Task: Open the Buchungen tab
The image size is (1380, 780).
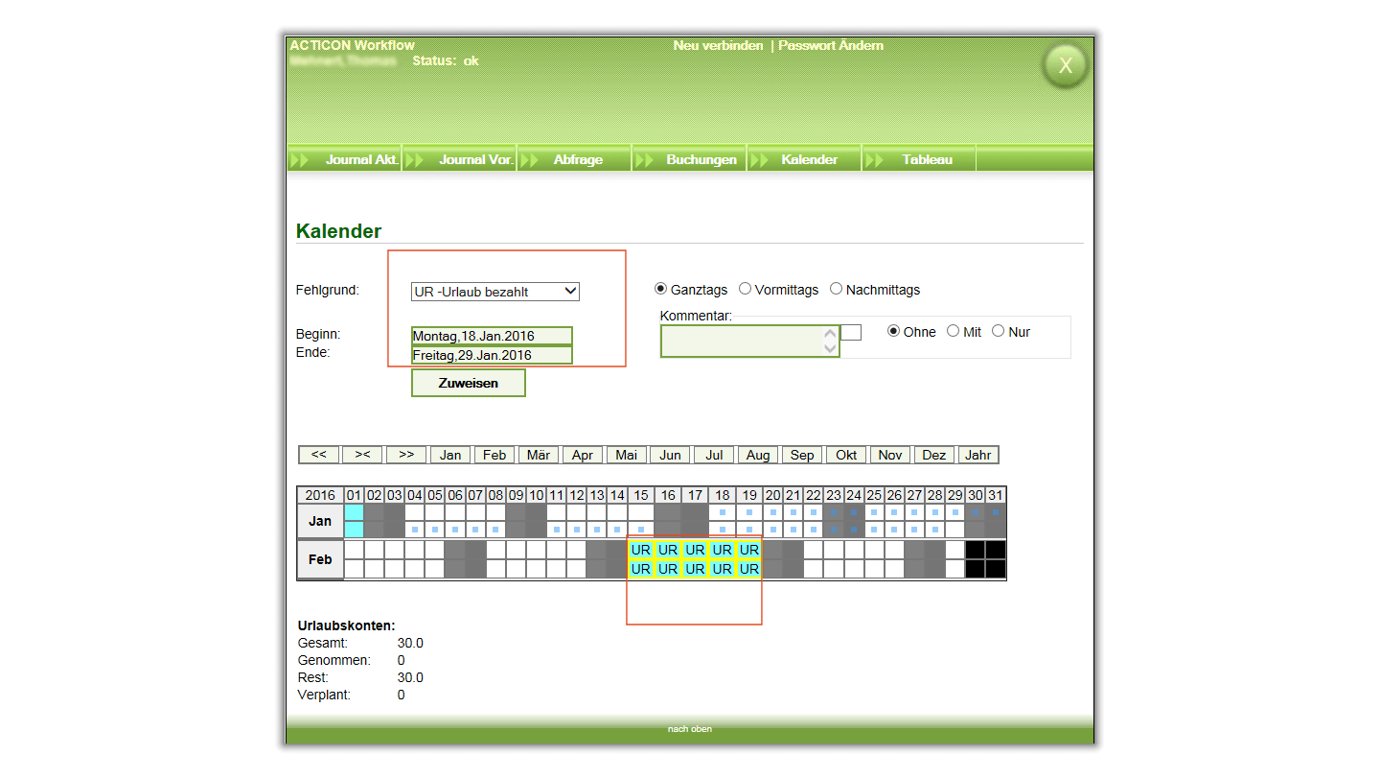Action: coord(701,160)
